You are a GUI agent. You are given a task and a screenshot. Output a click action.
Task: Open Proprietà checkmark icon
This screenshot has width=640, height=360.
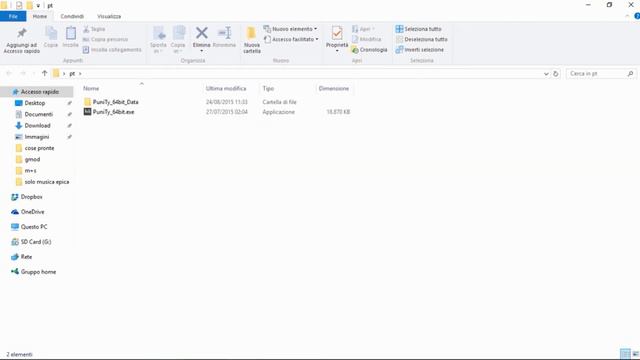(337, 33)
